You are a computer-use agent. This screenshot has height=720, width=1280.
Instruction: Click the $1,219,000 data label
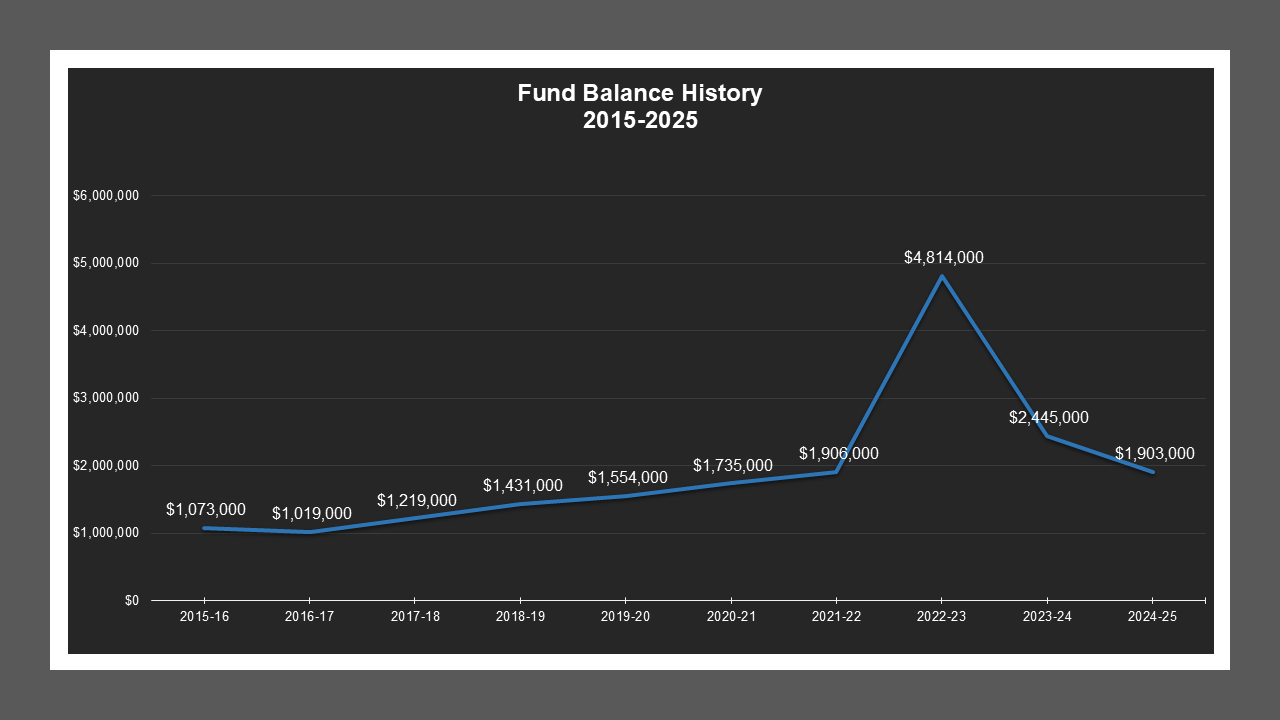[416, 501]
